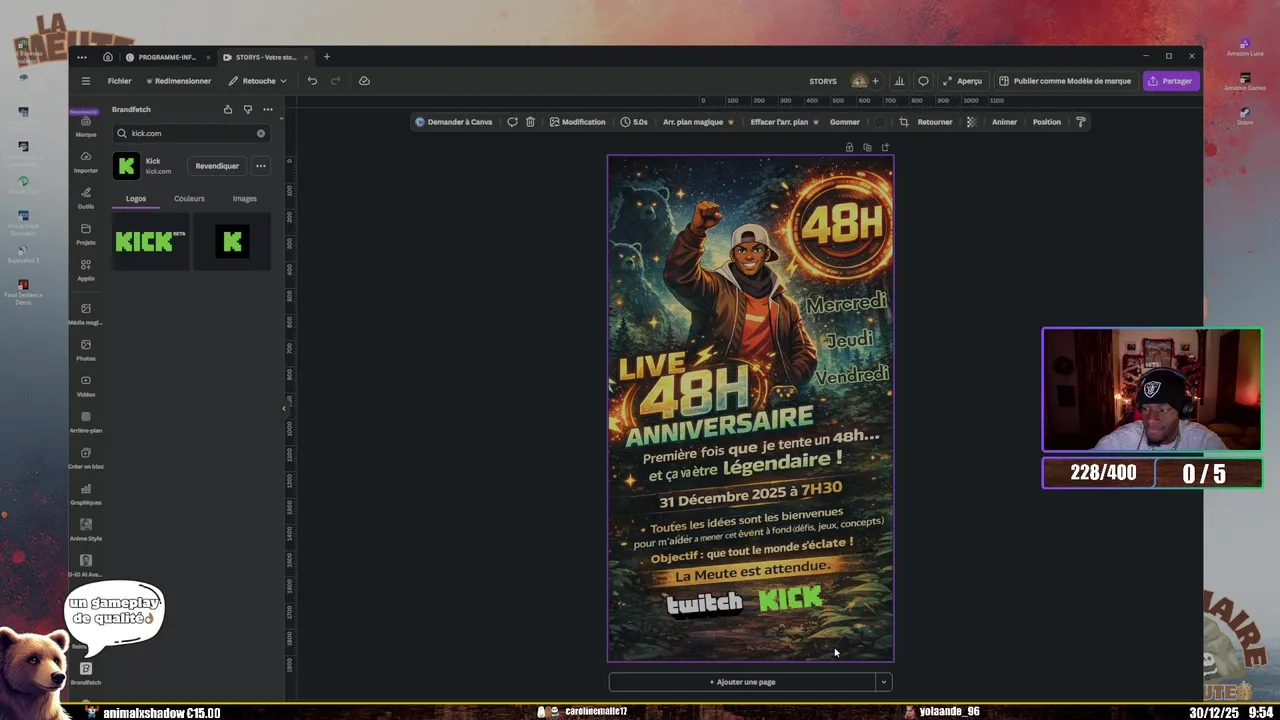Open a new tab with plus button
The image size is (1280, 720).
point(327,57)
